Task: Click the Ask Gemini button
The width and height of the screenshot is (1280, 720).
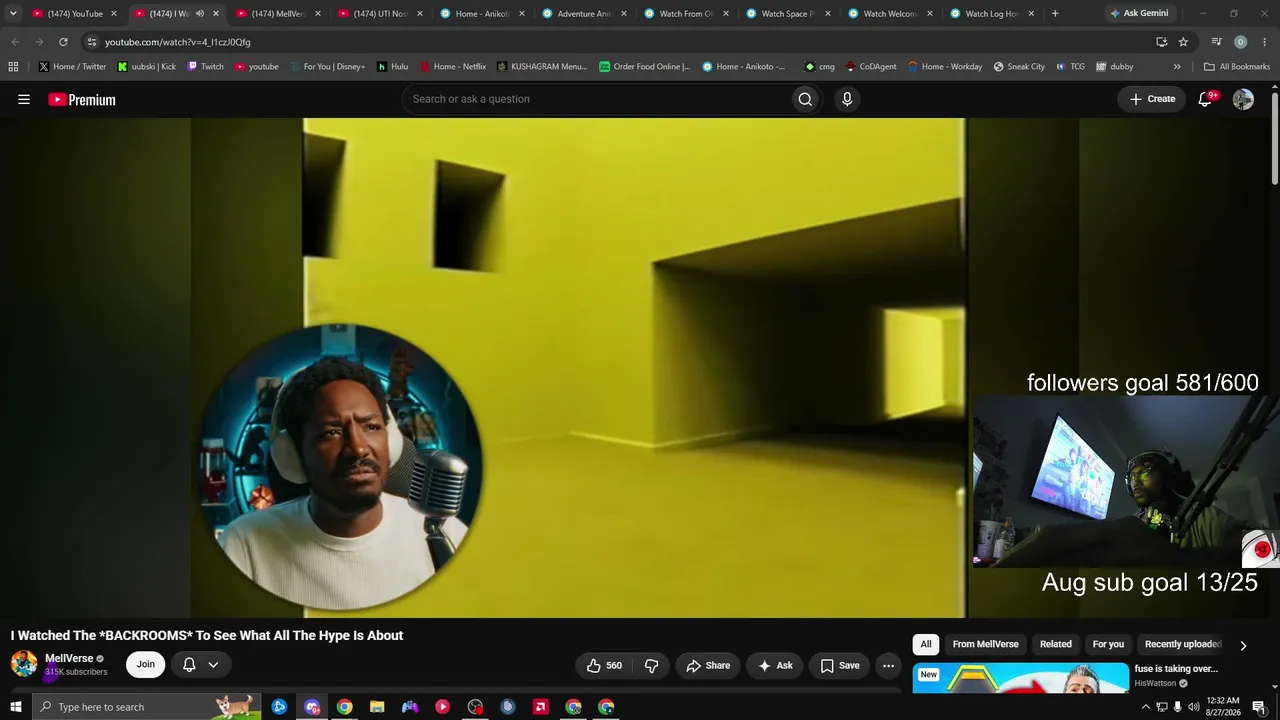Action: 1138,14
